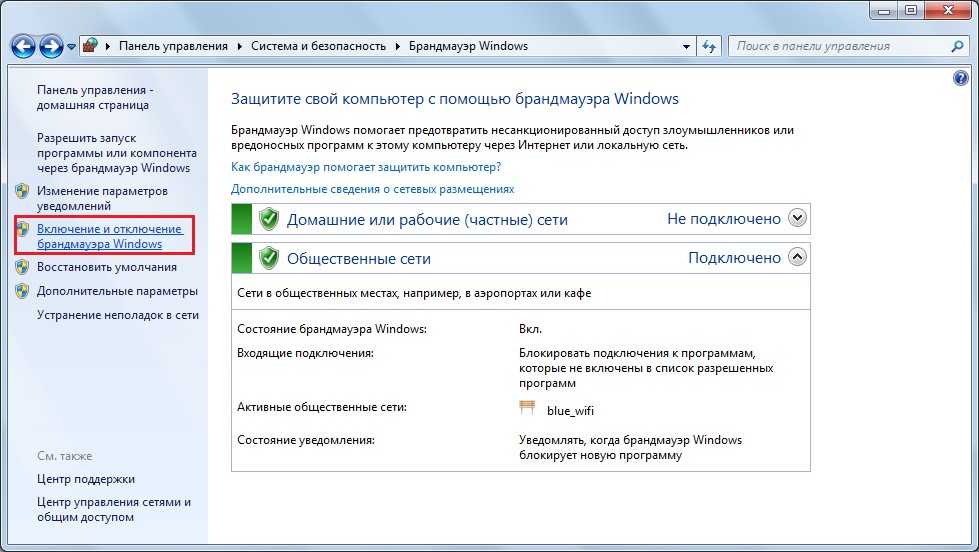This screenshot has width=979, height=552.
Task: Click 'Состояние уведомления:' label
Action: click(306, 440)
